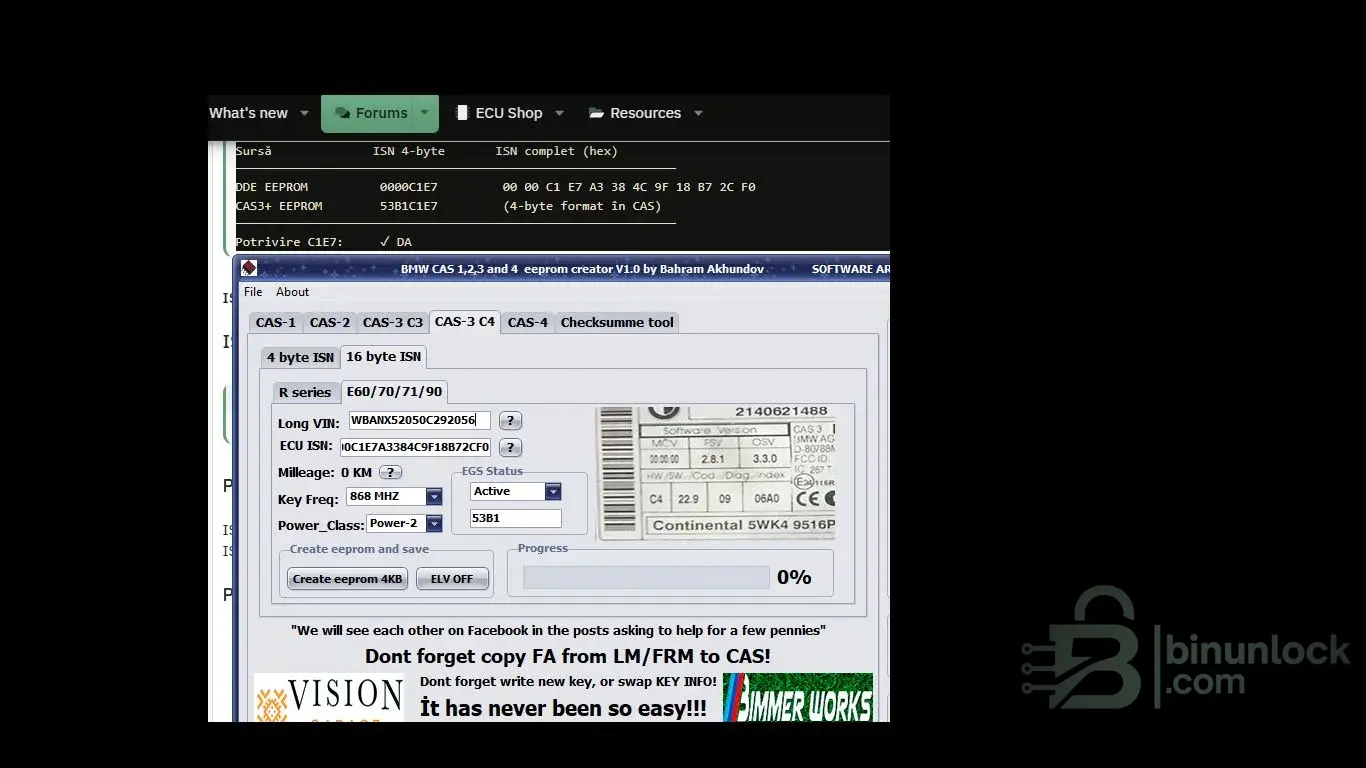Image resolution: width=1366 pixels, height=768 pixels.
Task: Select the 4 byte ISN tab
Action: coord(300,357)
